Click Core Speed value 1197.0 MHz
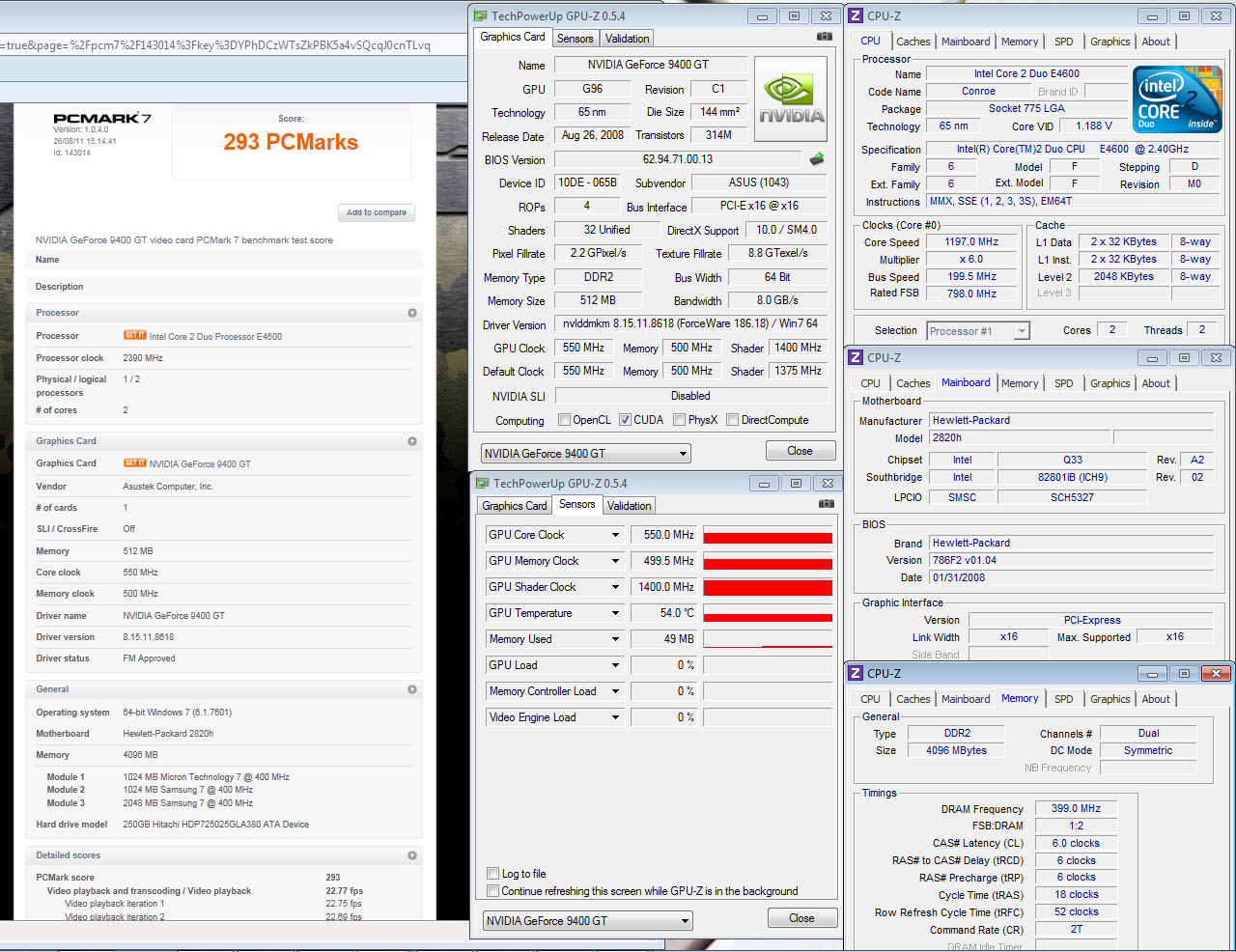1236x952 pixels. (971, 242)
